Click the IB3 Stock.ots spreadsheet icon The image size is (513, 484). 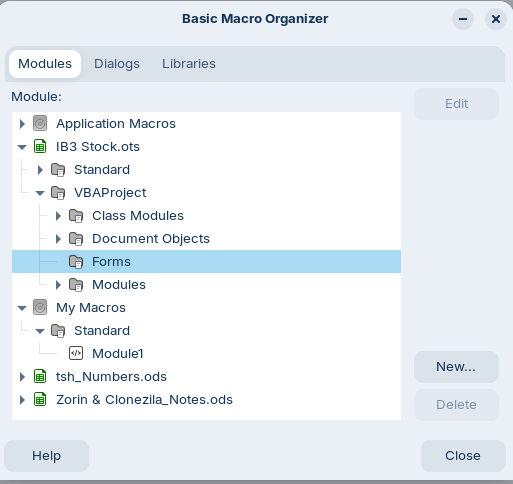40,147
